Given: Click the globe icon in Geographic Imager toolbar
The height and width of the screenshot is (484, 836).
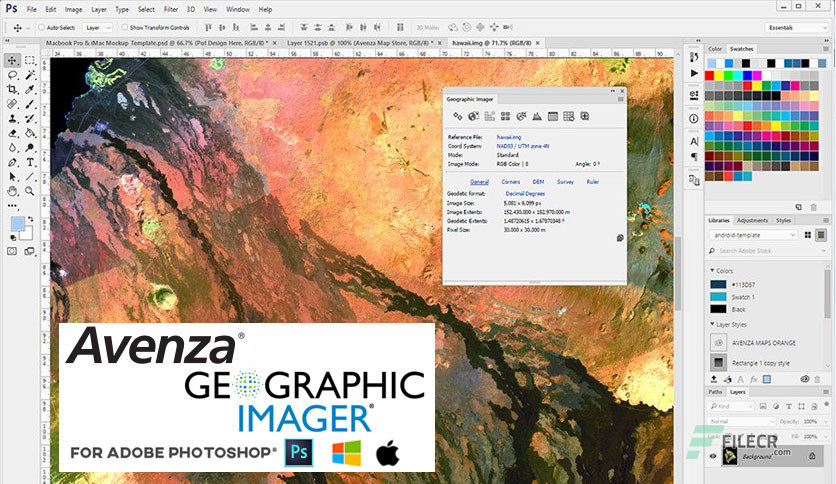Looking at the screenshot, I should coord(473,116).
